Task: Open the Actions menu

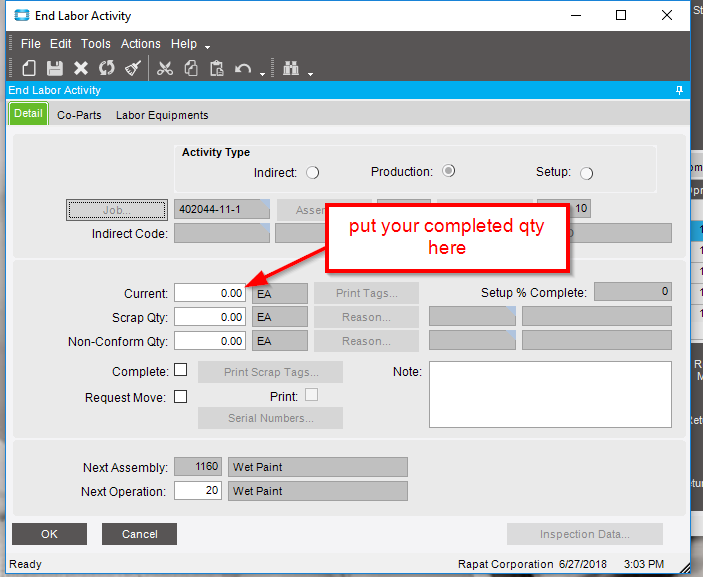Action: [x=140, y=44]
